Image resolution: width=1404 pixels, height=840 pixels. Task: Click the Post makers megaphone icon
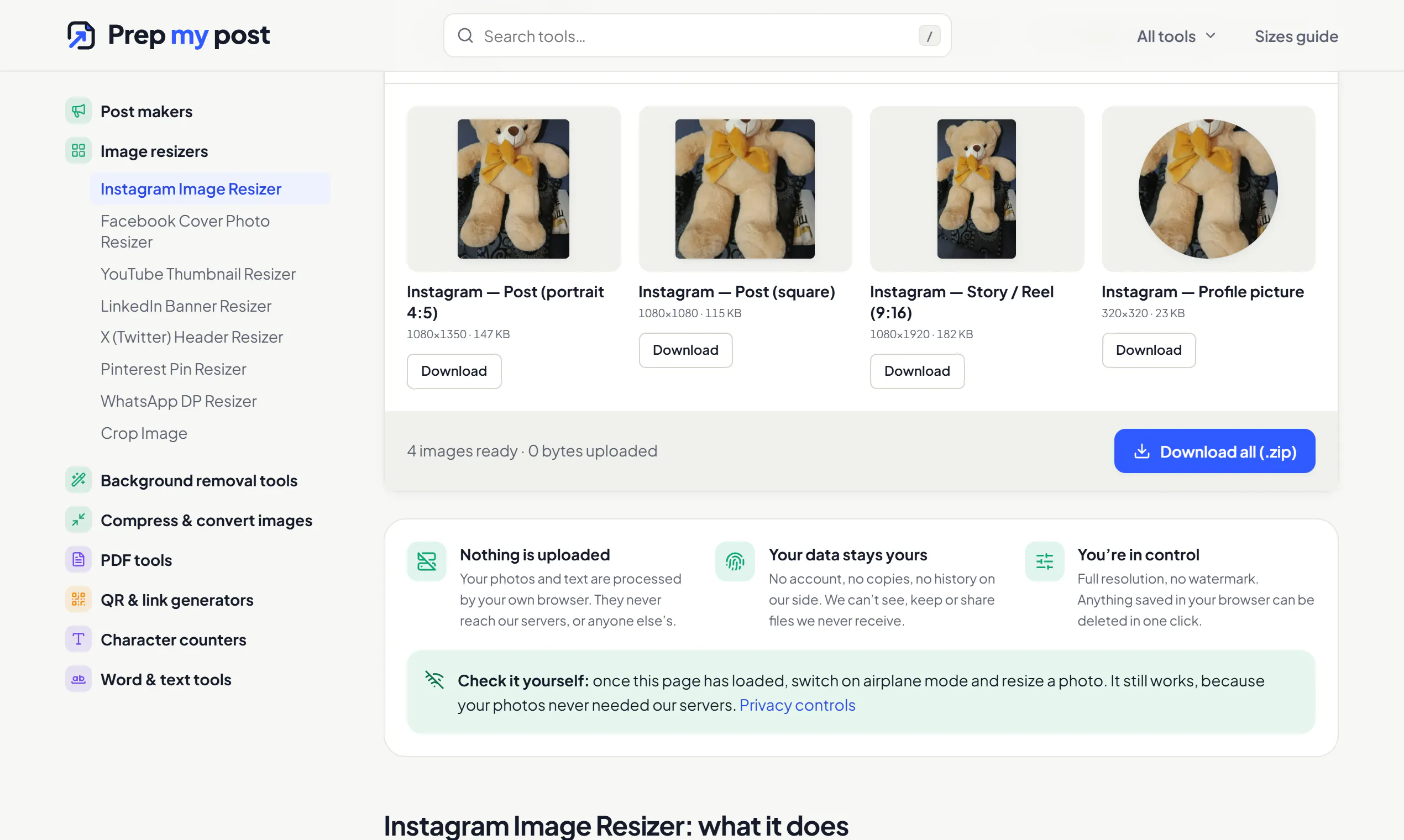78,111
